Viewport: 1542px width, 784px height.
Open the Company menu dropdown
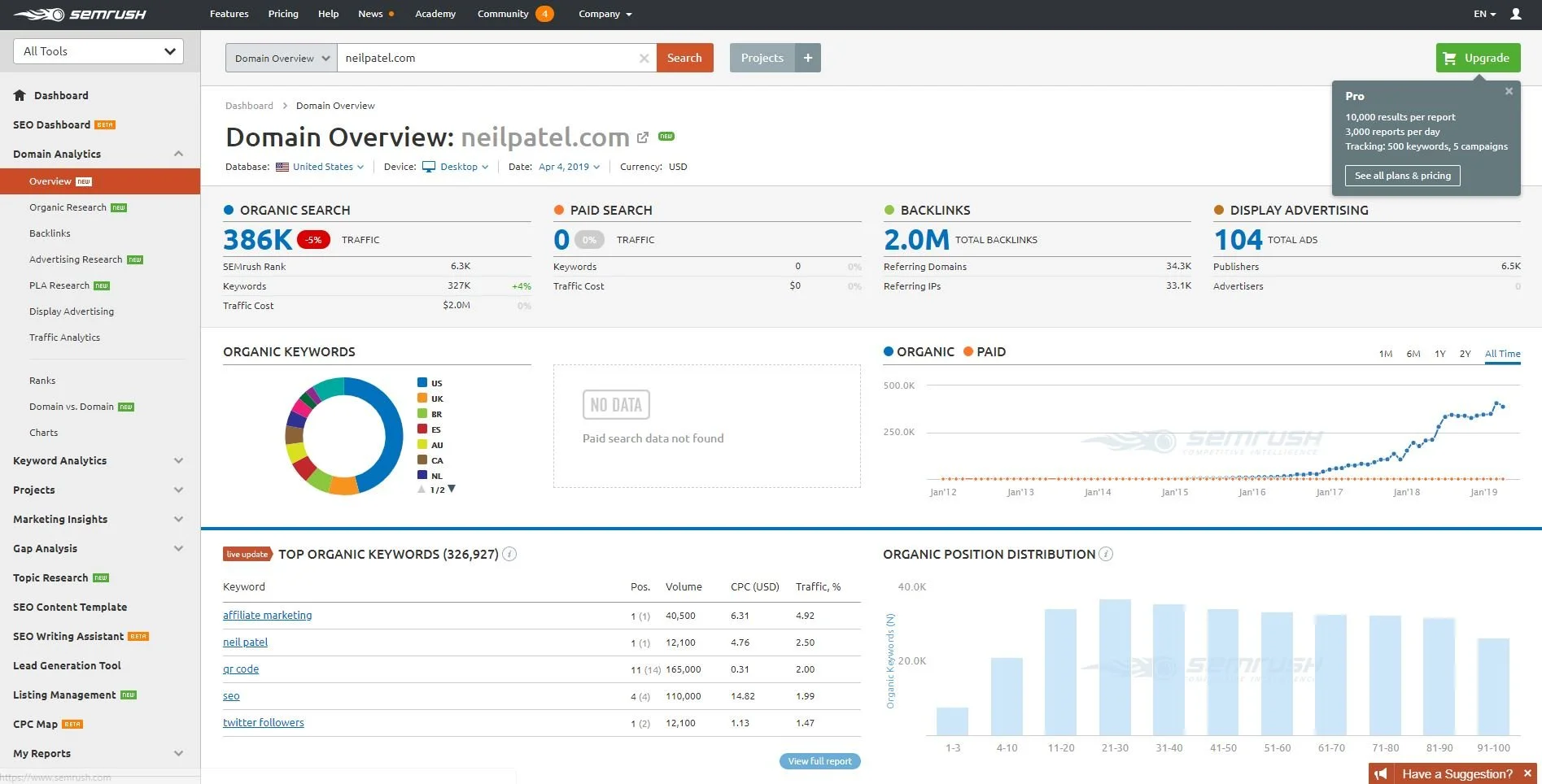pos(605,14)
